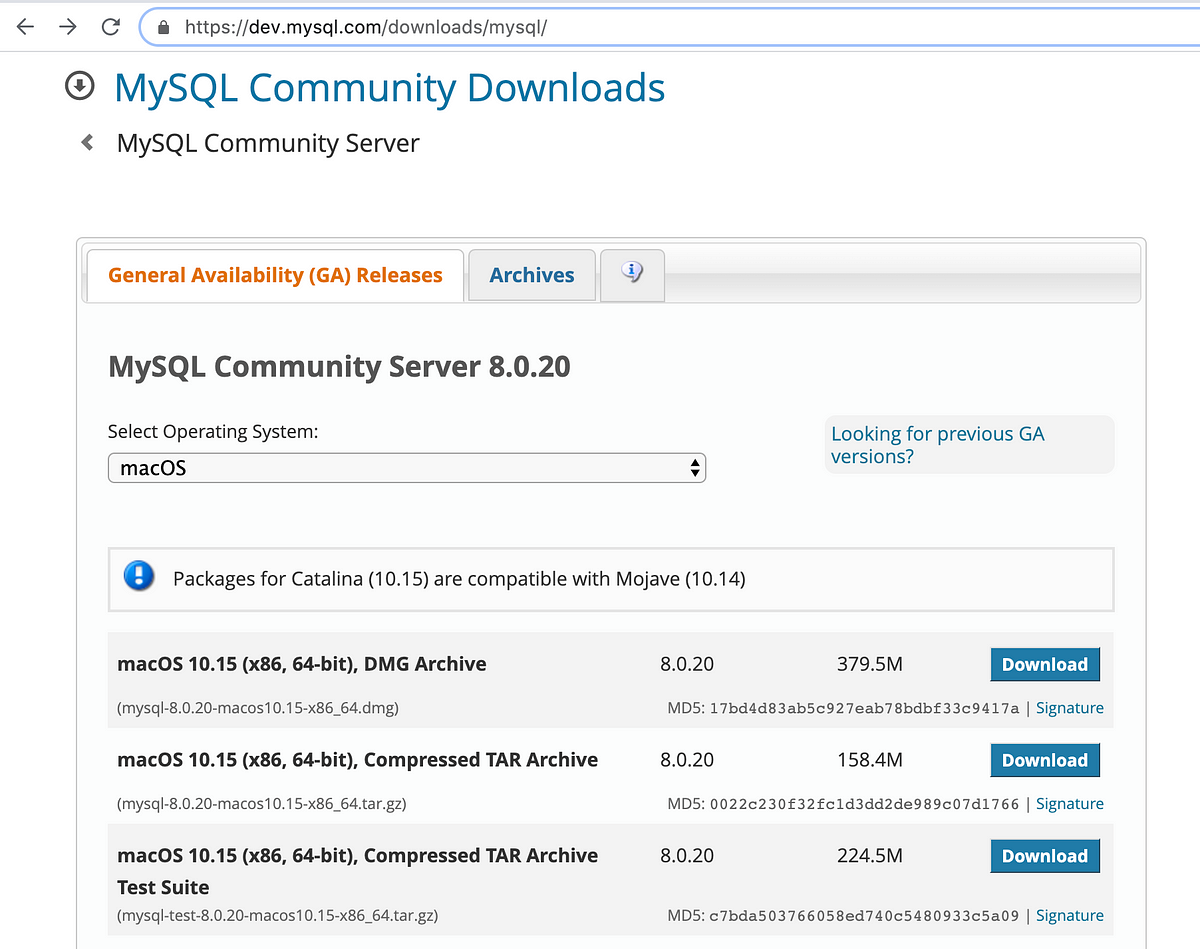This screenshot has width=1200, height=949.
Task: Click the MySQL Community Server 8.0.20 heading
Action: pyautogui.click(x=339, y=367)
